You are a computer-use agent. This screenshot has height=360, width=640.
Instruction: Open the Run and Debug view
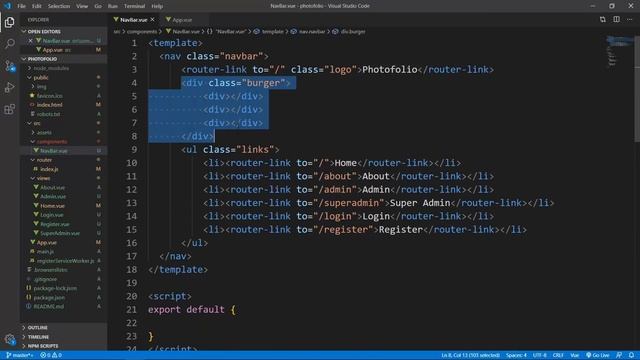click(9, 87)
